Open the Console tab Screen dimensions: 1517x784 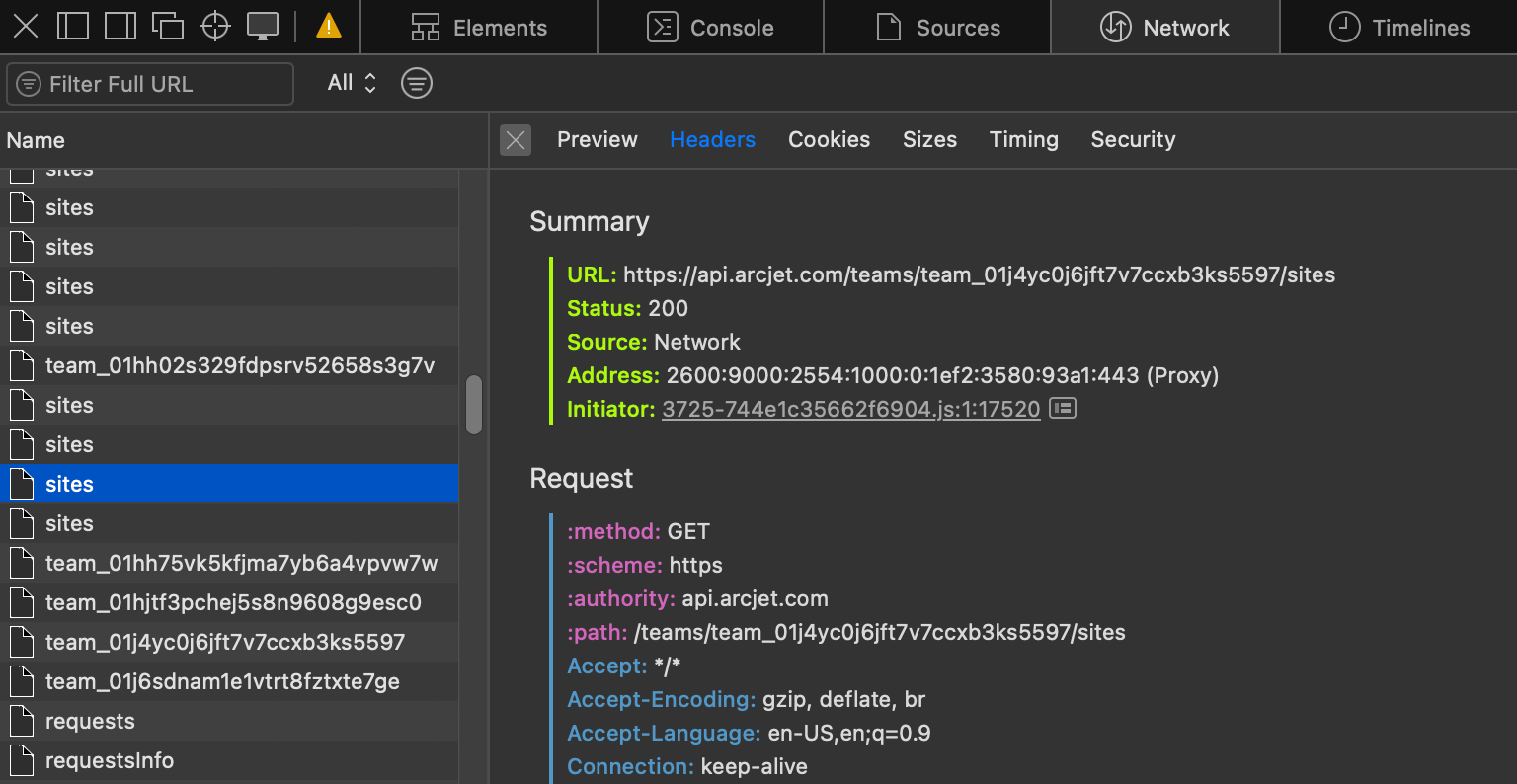coord(710,28)
